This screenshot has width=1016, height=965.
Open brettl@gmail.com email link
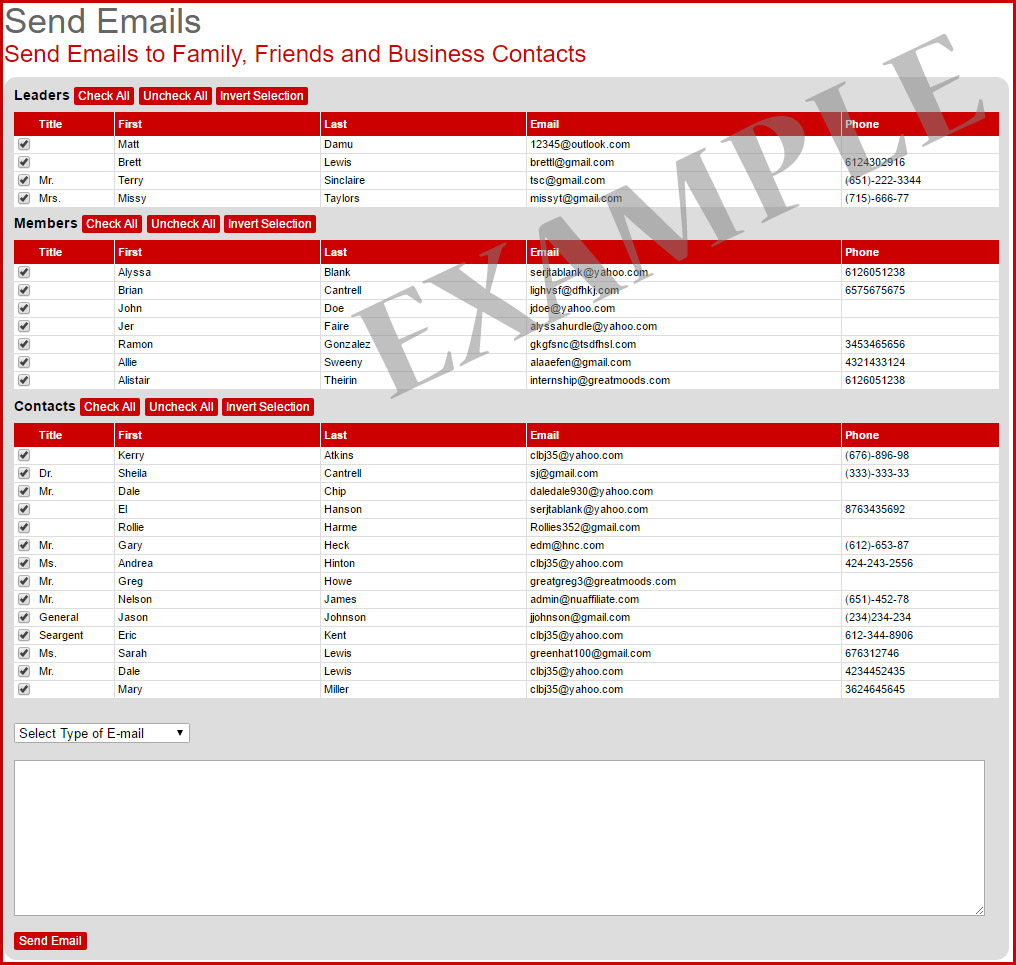click(x=571, y=162)
